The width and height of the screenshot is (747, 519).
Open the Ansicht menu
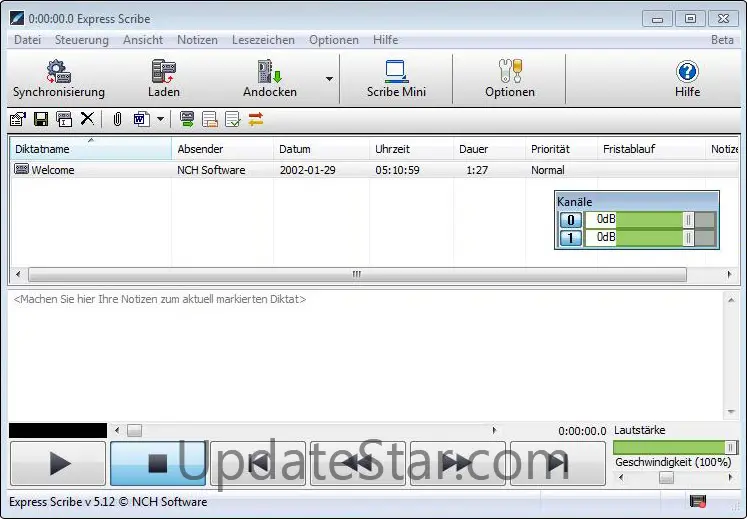[143, 40]
